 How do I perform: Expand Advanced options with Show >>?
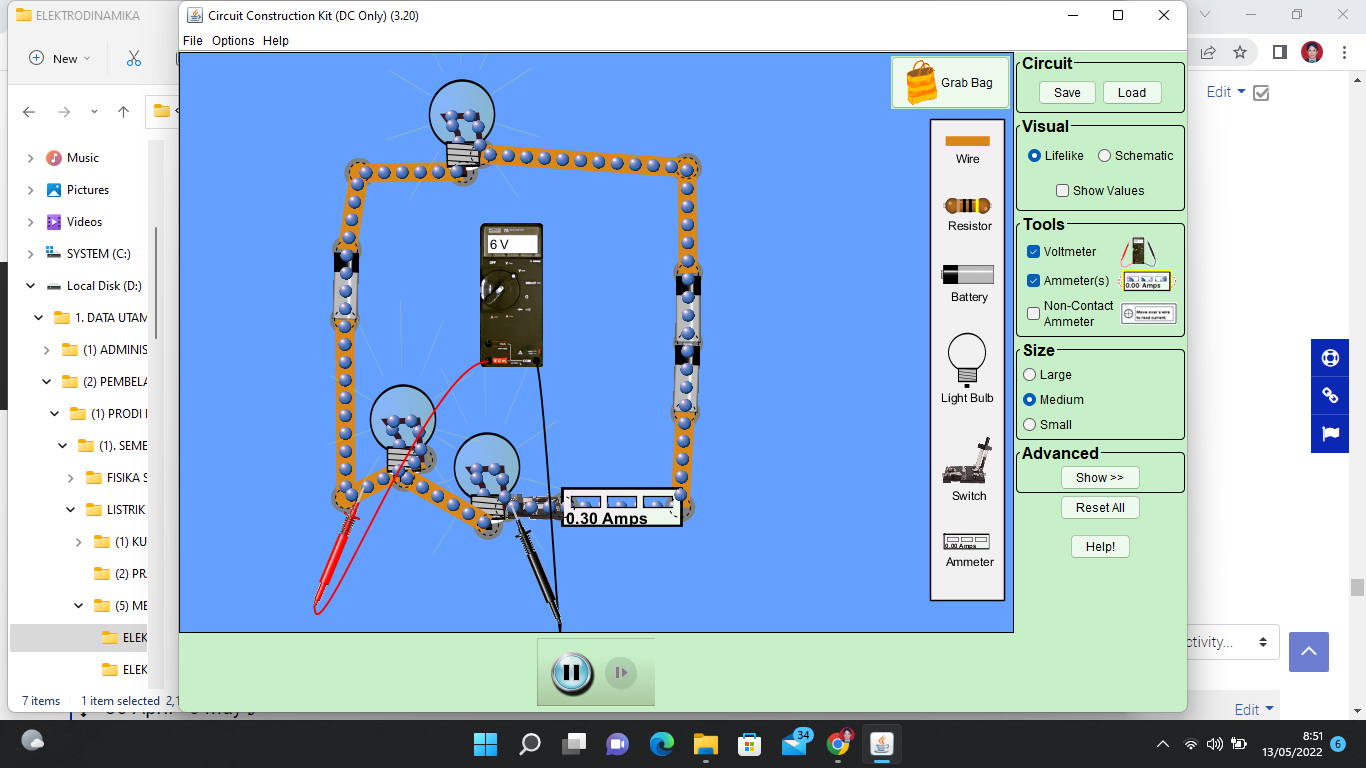1100,478
